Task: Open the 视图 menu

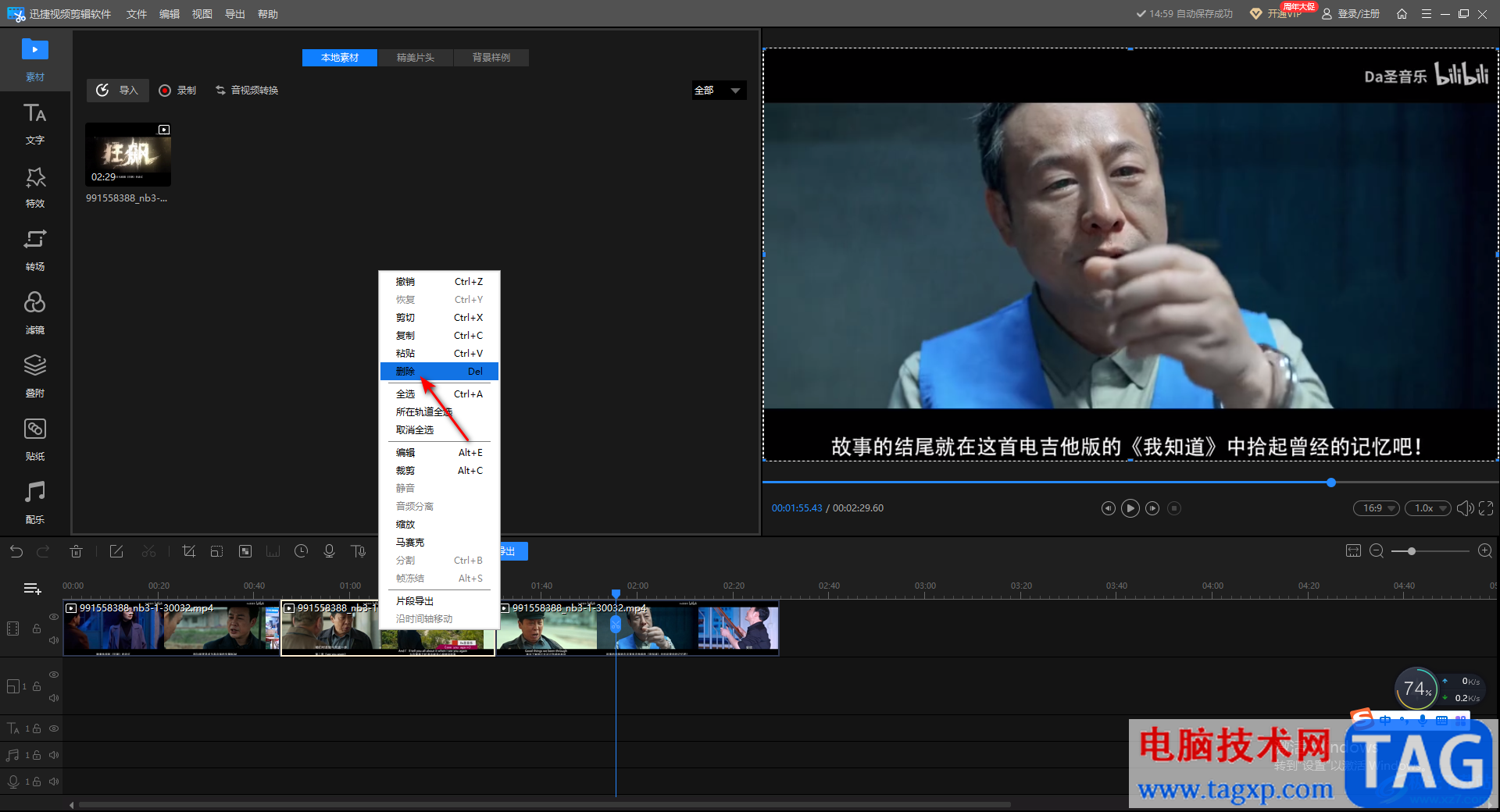Action: coord(202,14)
